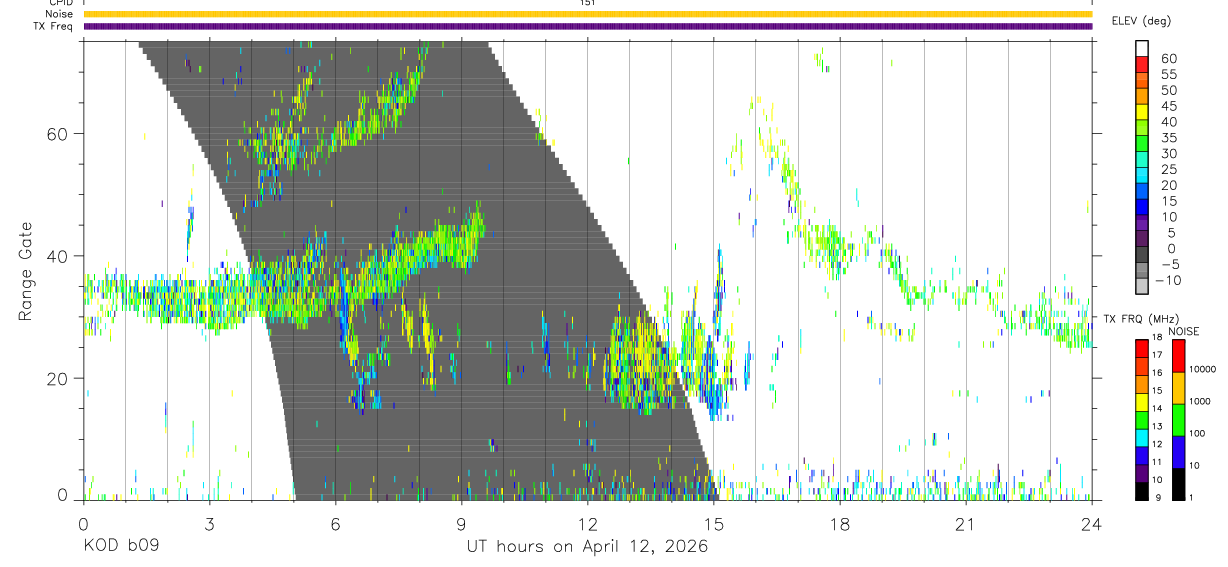The image size is (1228, 567).
Task: Click the "UT hours on April 12, 2026" label
Action: coord(587,546)
